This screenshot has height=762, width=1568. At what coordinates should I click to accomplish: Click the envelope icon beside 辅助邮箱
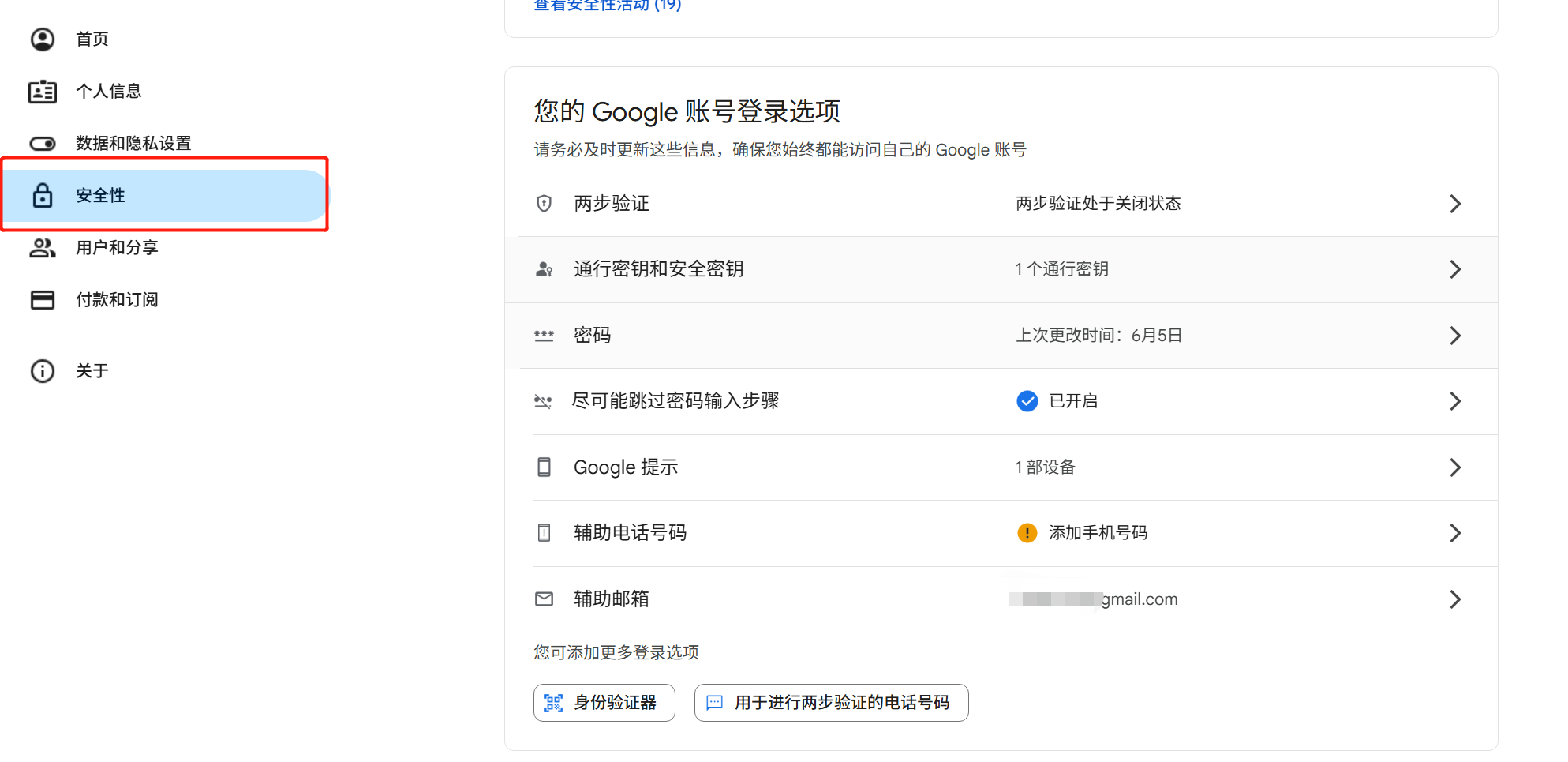(544, 599)
